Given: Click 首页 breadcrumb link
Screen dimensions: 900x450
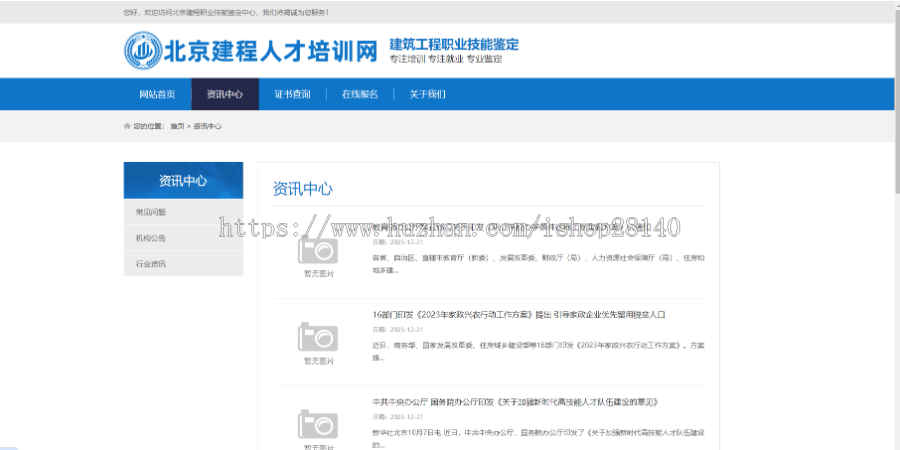Looking at the screenshot, I should coord(177,126).
